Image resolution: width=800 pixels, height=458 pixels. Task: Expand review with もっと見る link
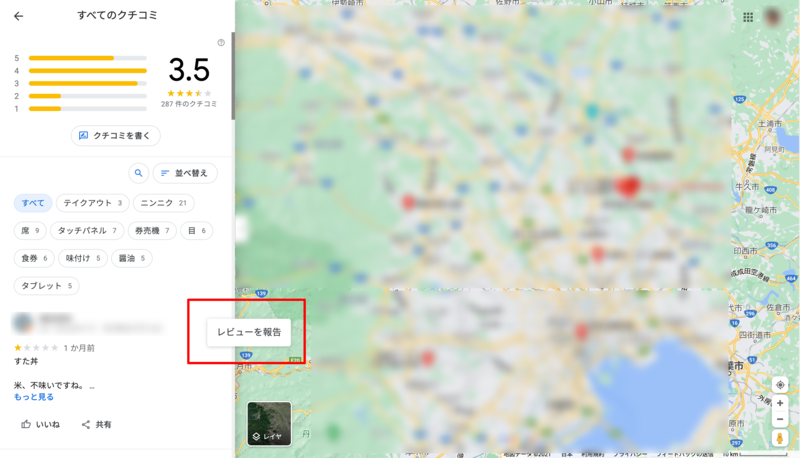[34, 397]
